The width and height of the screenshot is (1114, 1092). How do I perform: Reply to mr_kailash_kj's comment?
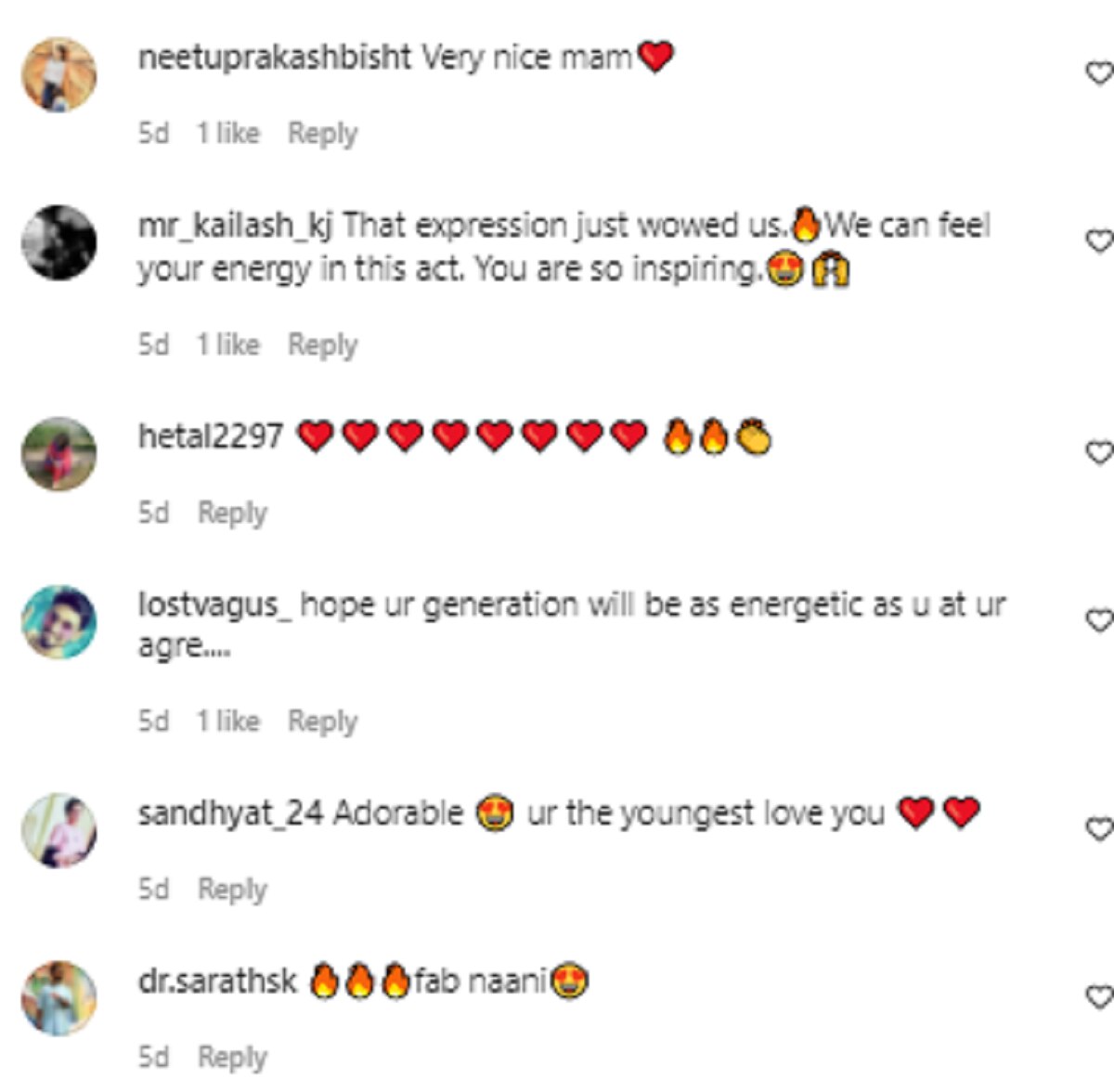click(322, 345)
